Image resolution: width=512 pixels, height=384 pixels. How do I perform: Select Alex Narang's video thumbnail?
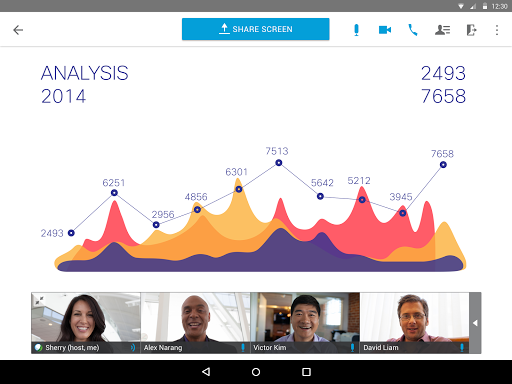pyautogui.click(x=195, y=323)
